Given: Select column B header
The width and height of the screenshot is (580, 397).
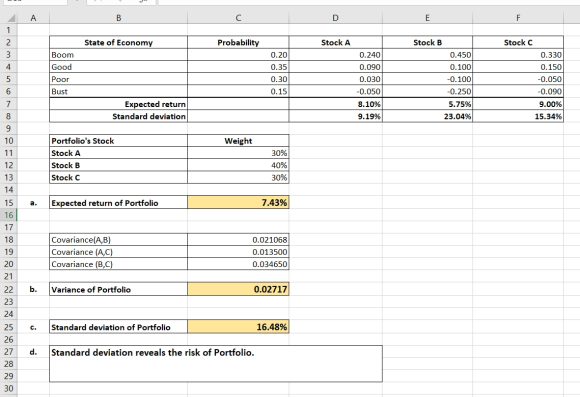Looking at the screenshot, I should (x=118, y=18).
